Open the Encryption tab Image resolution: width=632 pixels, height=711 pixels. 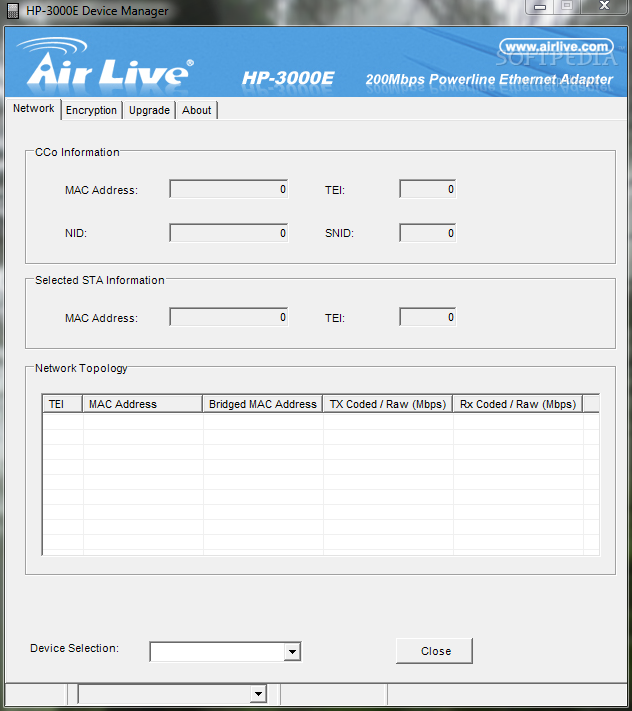coord(91,110)
